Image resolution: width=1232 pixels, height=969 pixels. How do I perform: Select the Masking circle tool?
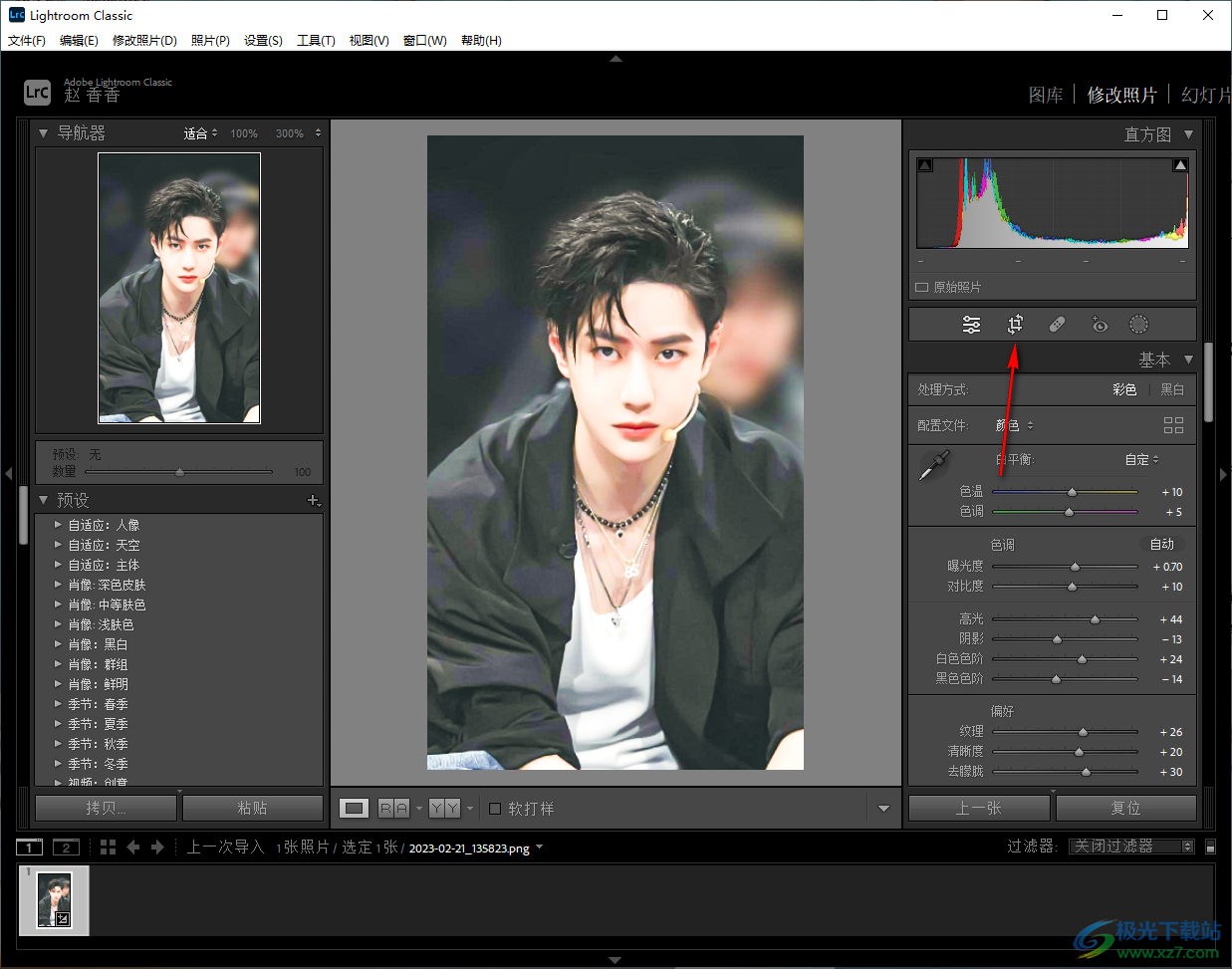pos(1138,325)
